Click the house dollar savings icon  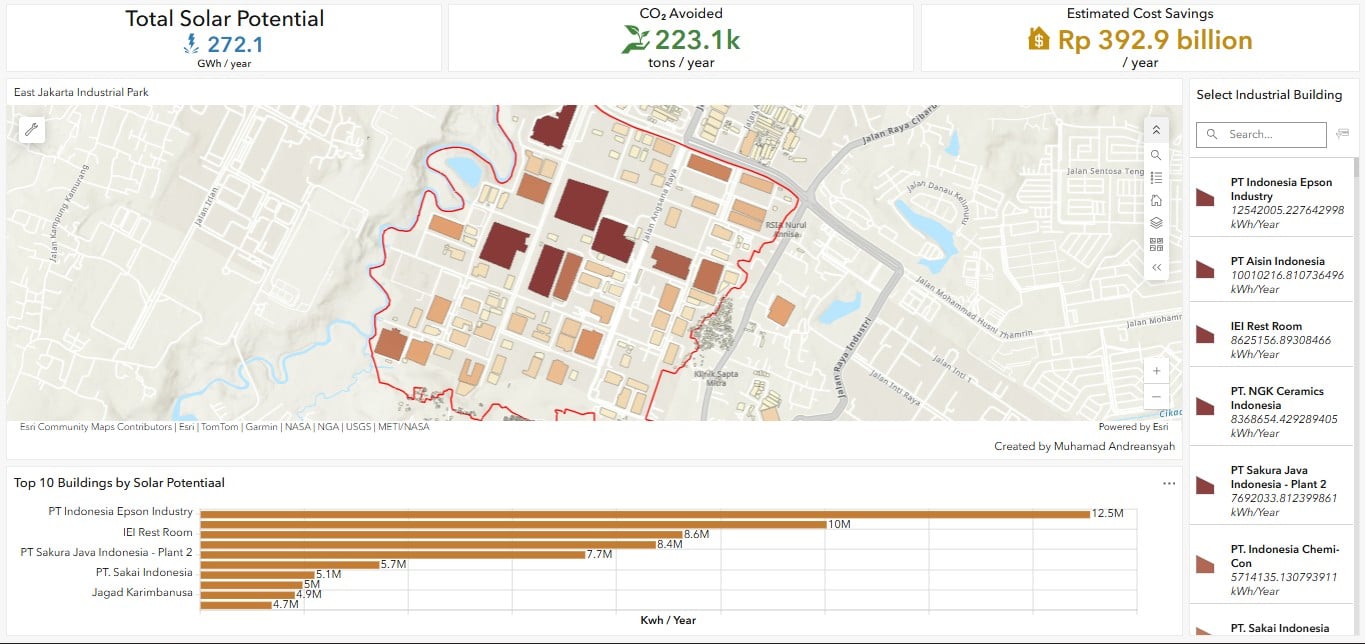point(1039,39)
